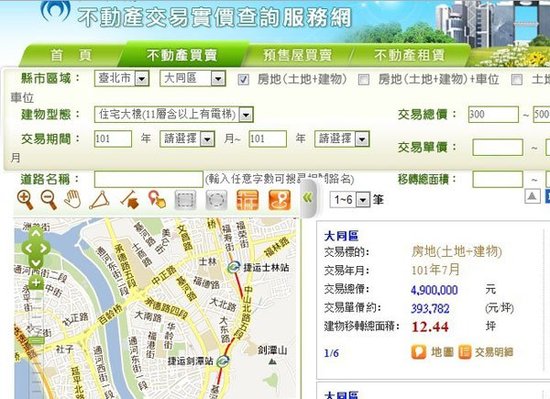
Task: Activate the hand pan tool
Action: click(x=73, y=199)
